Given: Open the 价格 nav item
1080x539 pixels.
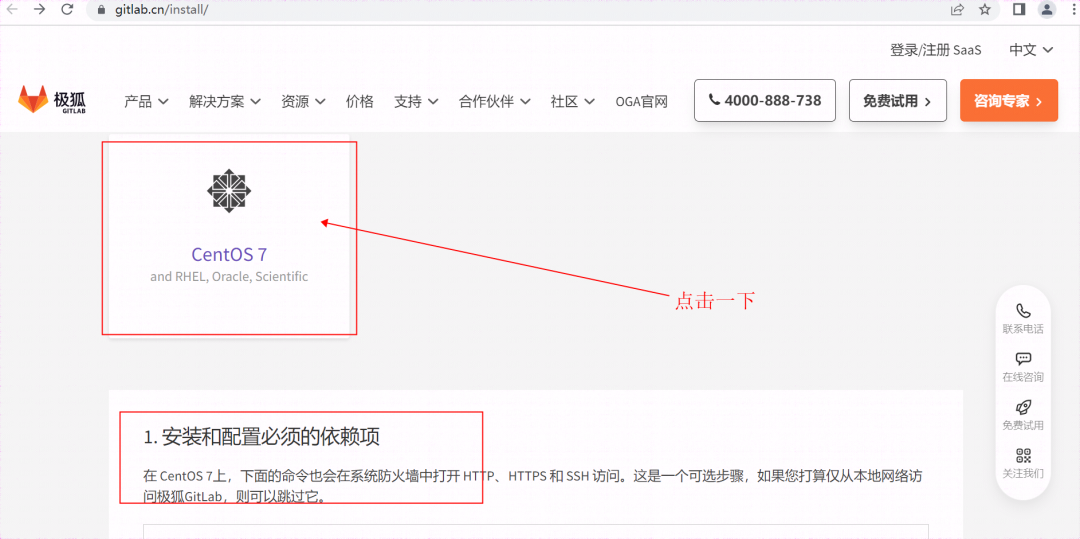Looking at the screenshot, I should click(x=360, y=101).
